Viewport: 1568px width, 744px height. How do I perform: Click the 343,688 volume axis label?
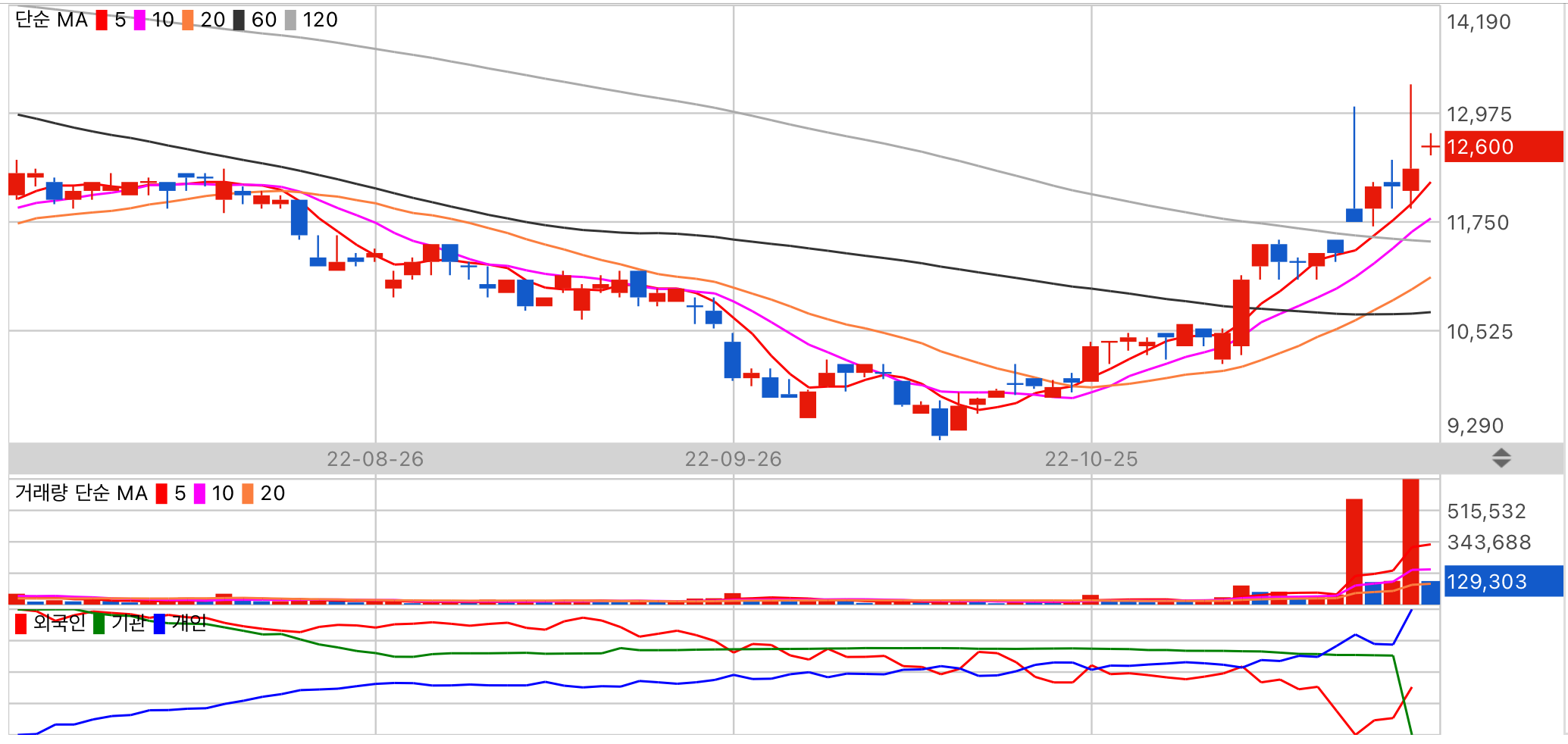(x=1488, y=542)
